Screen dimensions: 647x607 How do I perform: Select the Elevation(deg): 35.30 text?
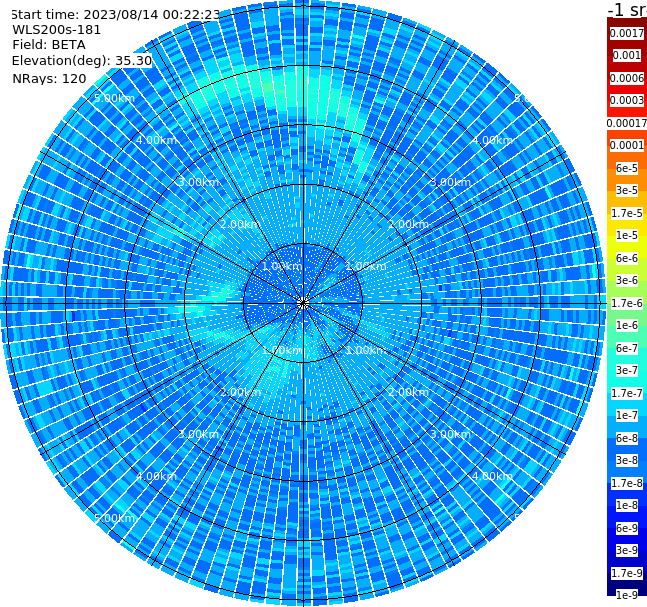coord(82,61)
